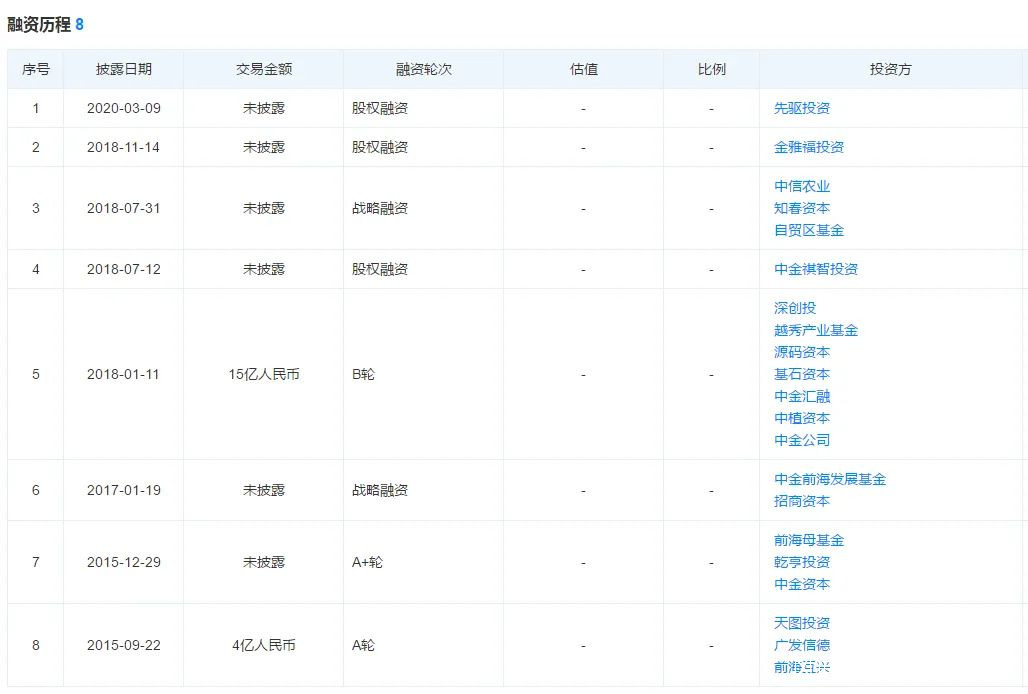The height and width of the screenshot is (694, 1028).
Task: Click the 中金公司 link
Action: 802,440
